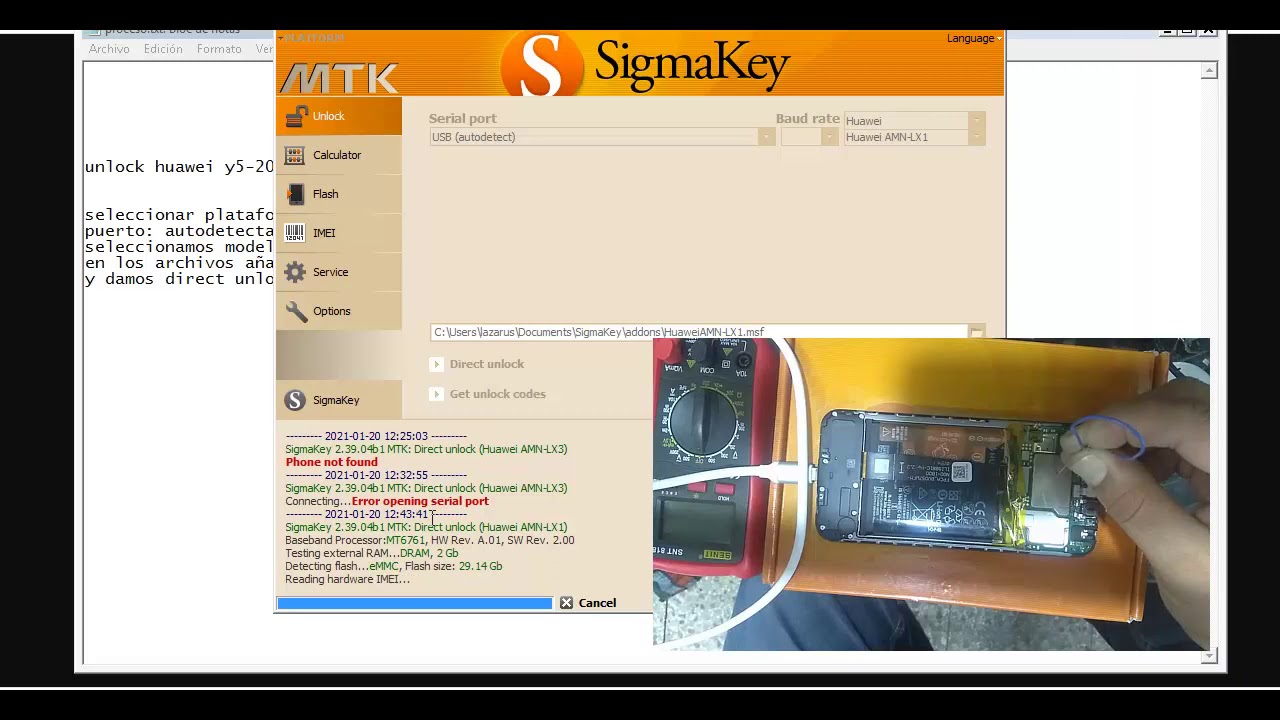Open the SigmaKey sidebar entry
Screen dimensions: 1280x720
click(338, 400)
